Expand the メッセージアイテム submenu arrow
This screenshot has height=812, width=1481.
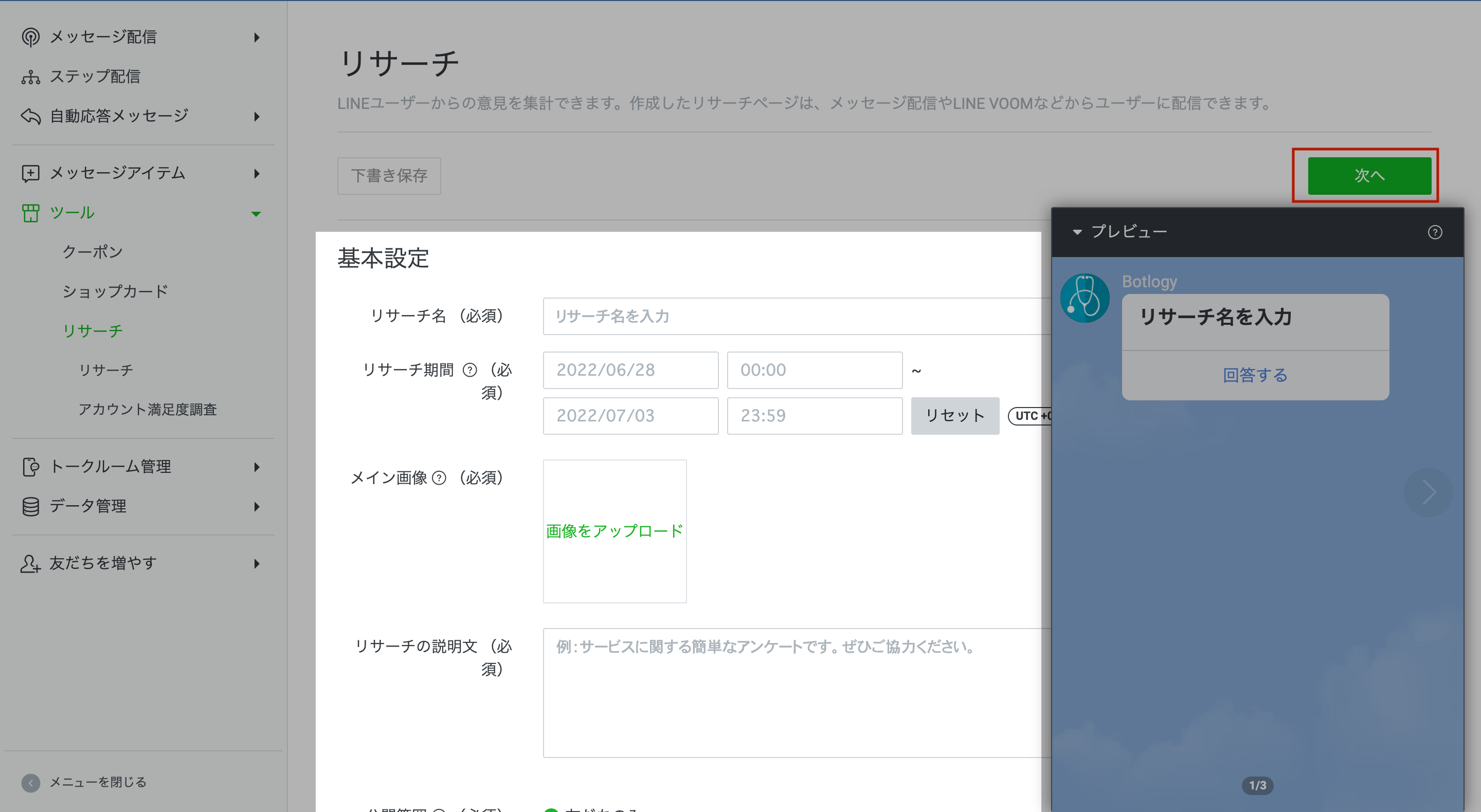click(257, 174)
